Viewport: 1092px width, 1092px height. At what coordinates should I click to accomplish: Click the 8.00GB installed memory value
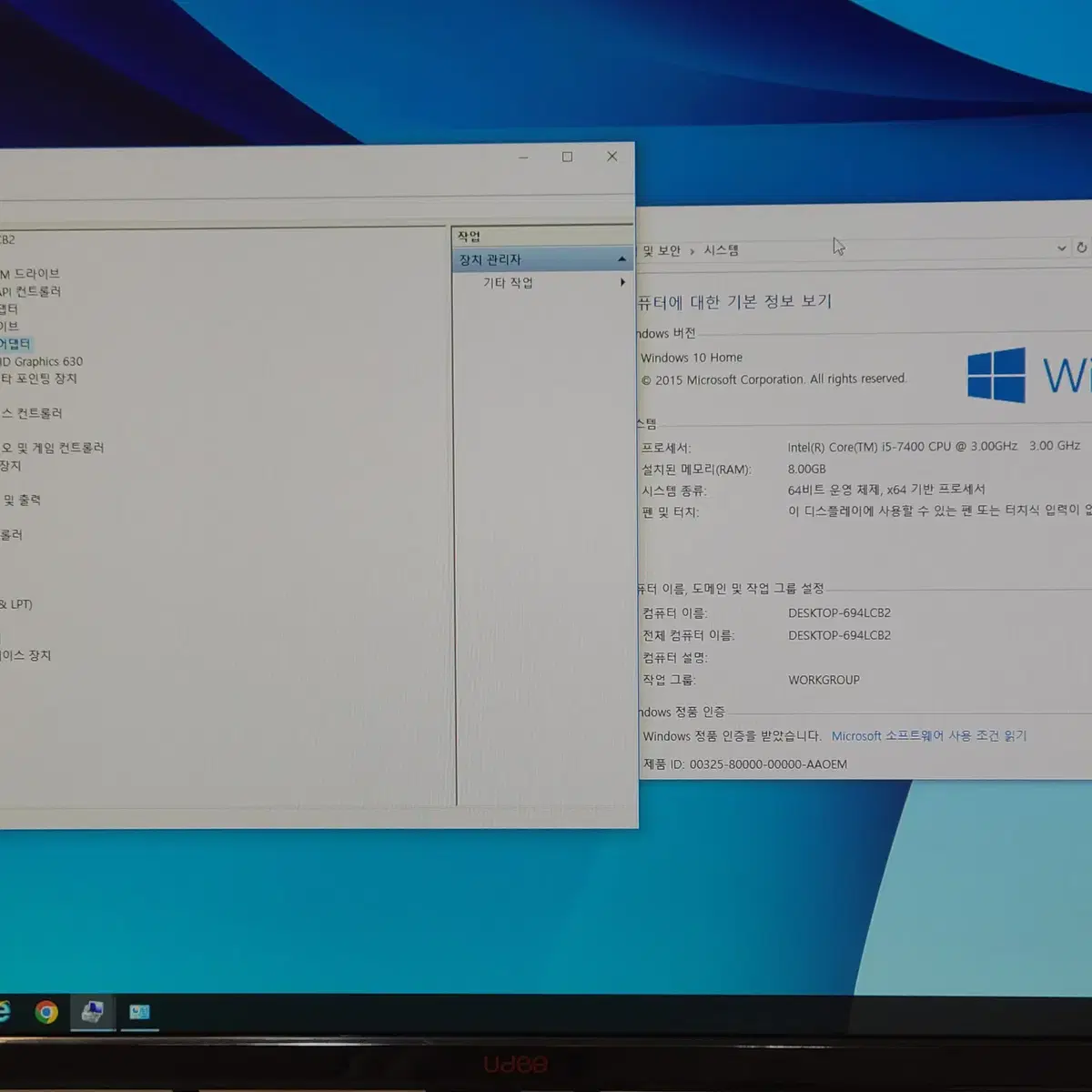806,469
